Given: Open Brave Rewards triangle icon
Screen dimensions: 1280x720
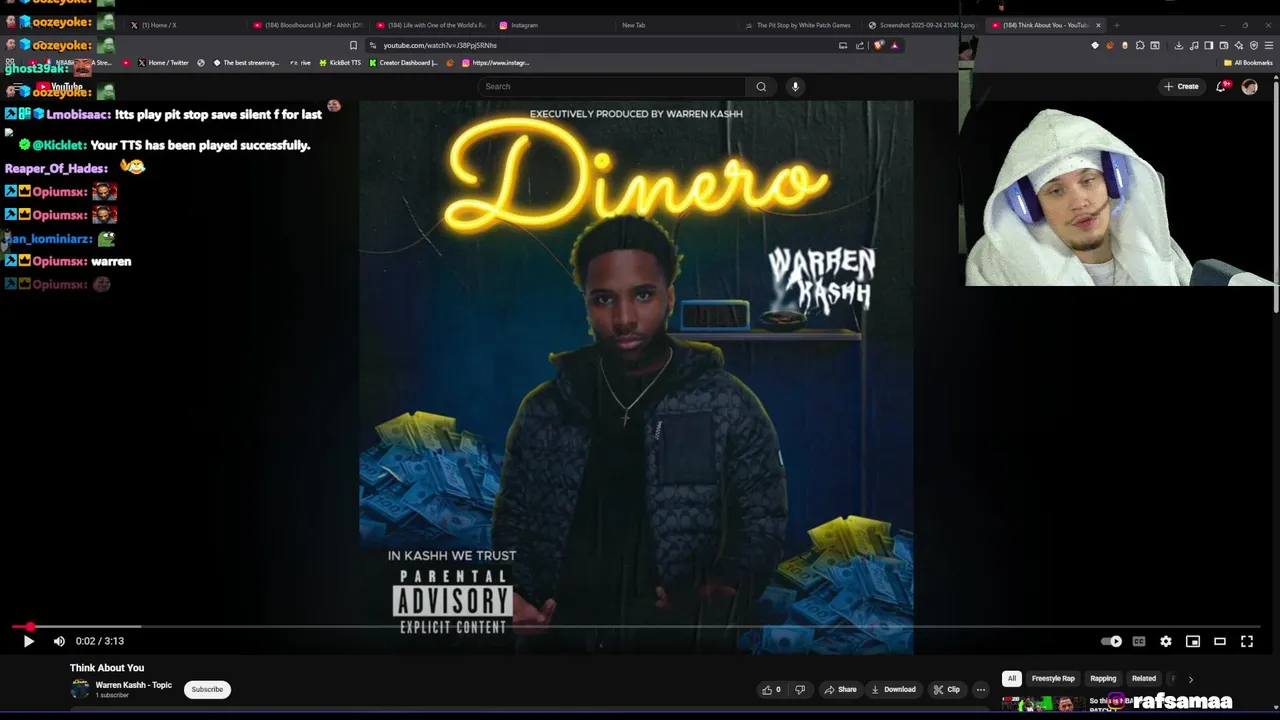Looking at the screenshot, I should tap(894, 45).
